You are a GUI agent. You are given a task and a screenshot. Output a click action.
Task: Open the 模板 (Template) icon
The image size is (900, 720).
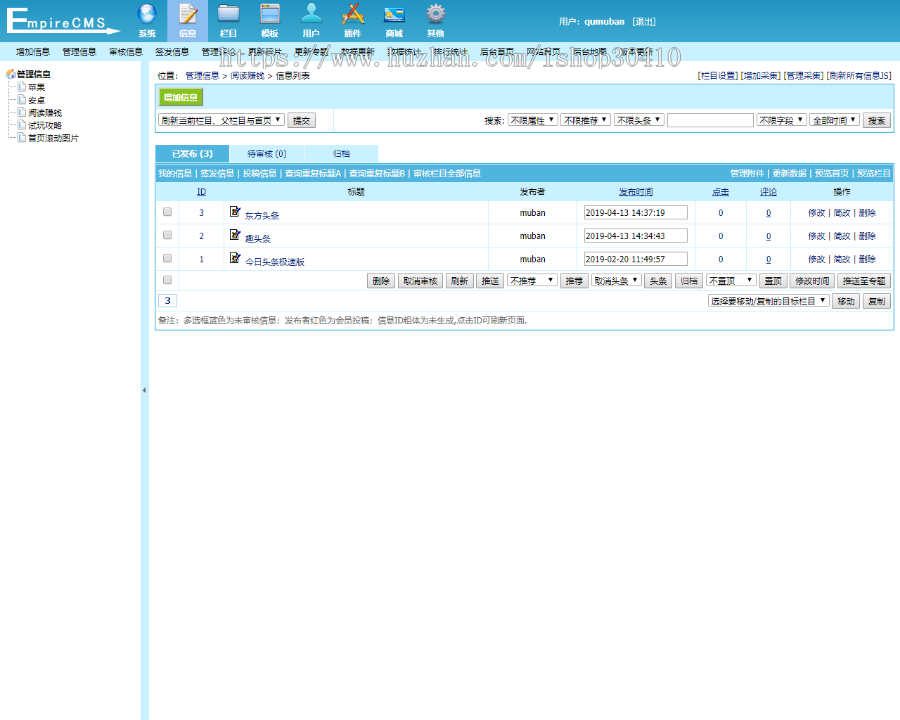click(x=270, y=15)
